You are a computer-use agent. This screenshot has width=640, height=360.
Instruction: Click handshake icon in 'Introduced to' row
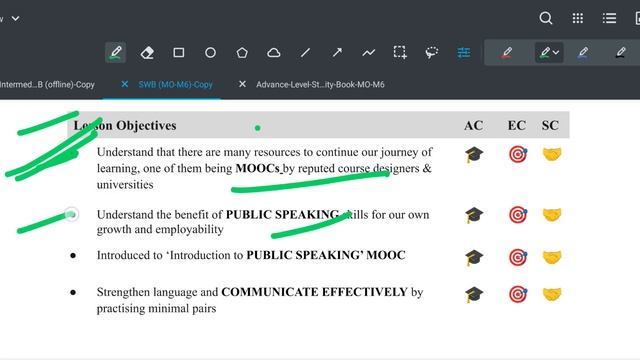tap(552, 258)
